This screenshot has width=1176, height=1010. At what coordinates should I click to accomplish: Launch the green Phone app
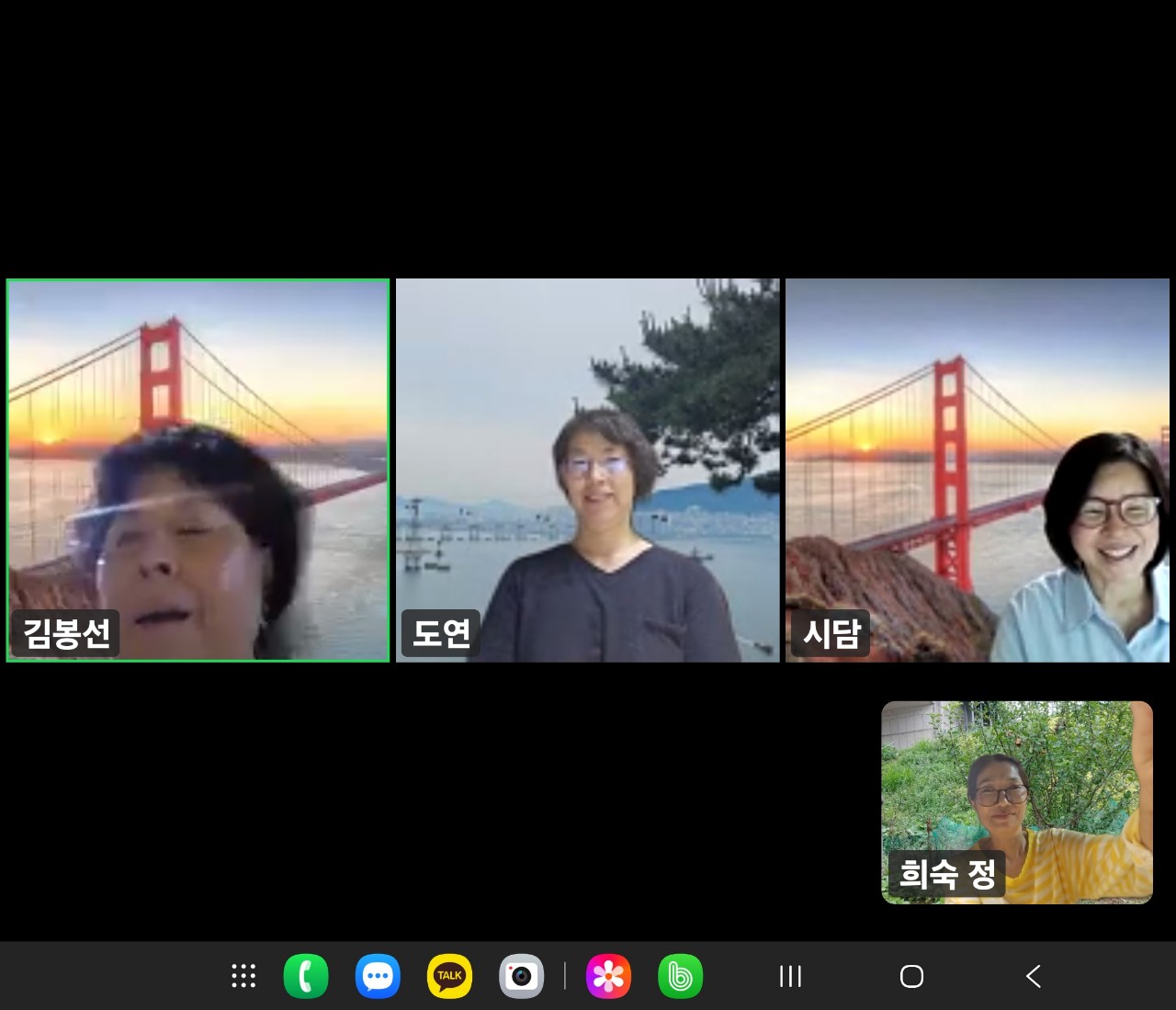click(306, 976)
